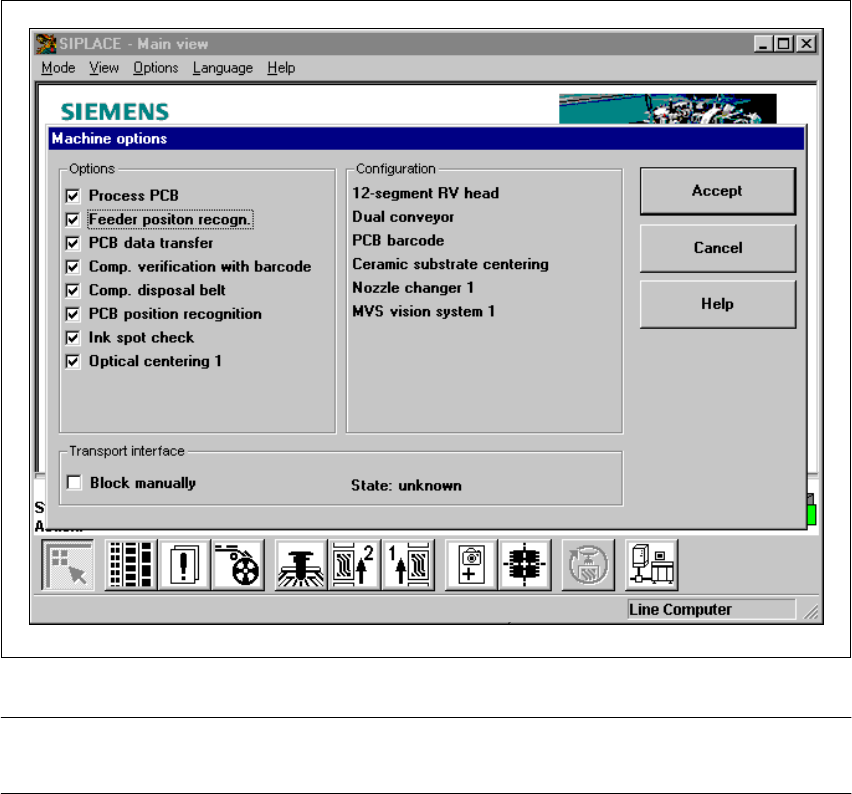Select 'Dual conveyor' configuration entry

tap(403, 217)
